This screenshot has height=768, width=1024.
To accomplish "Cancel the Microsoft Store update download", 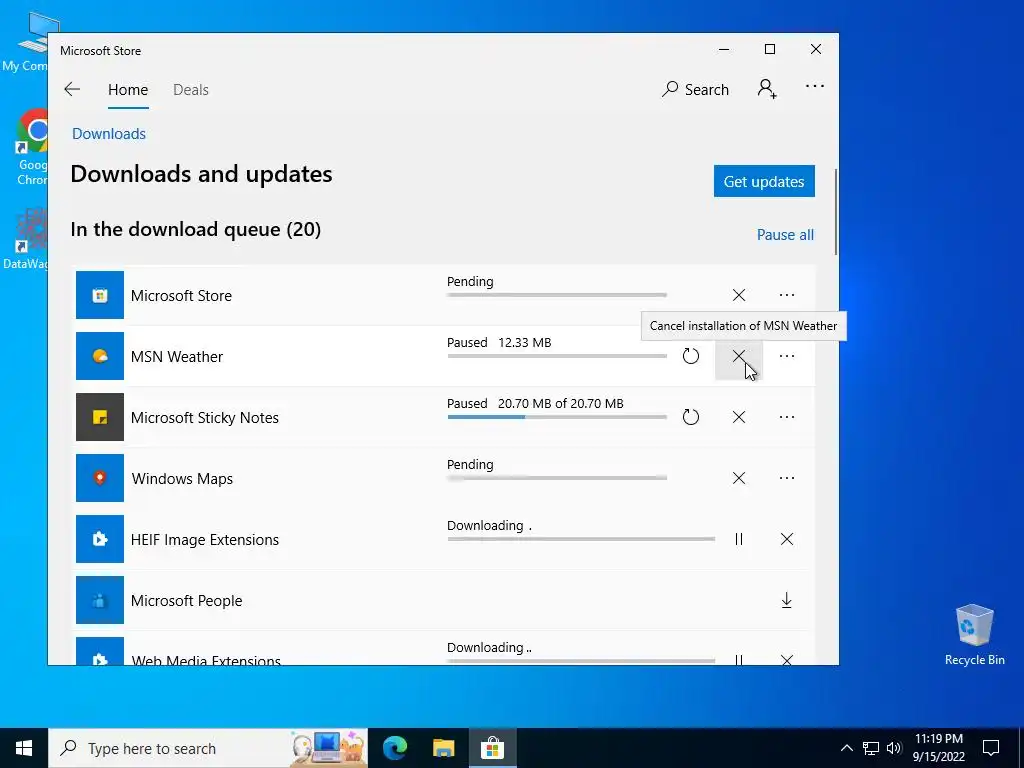I will pos(739,295).
